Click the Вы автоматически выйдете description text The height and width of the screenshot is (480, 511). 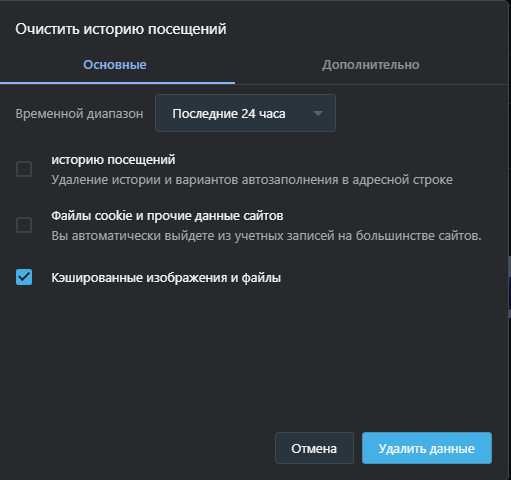coord(266,236)
